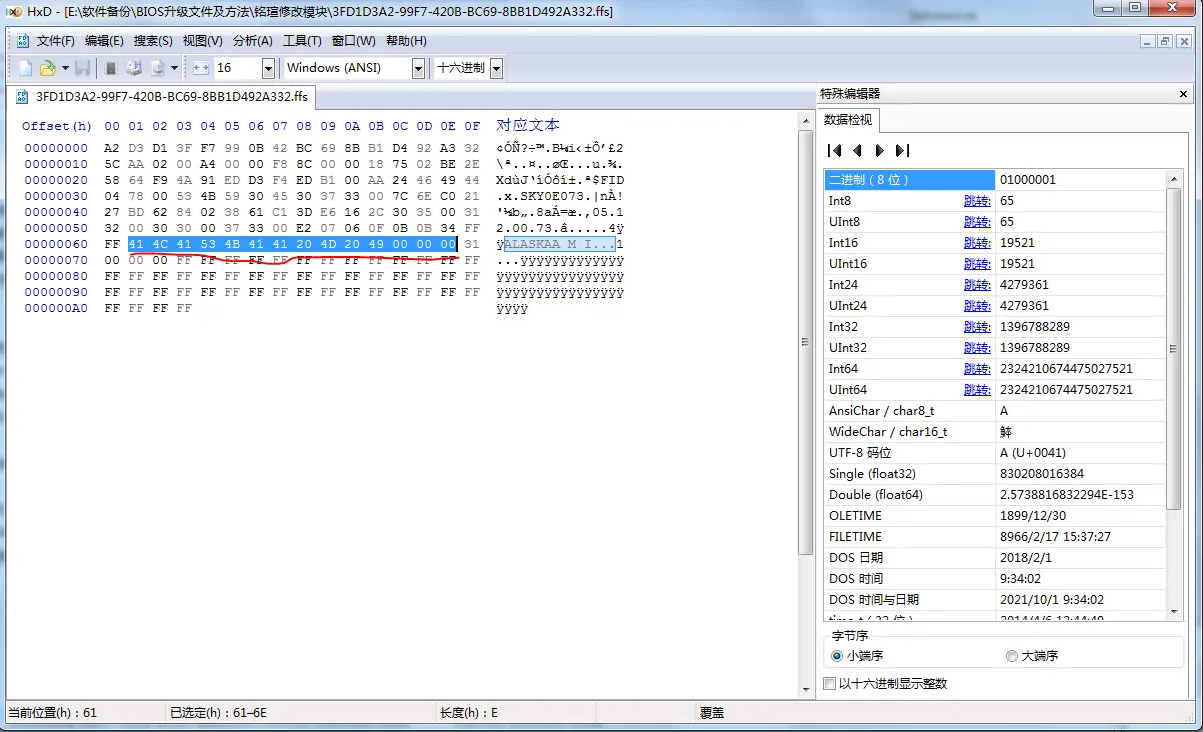Go to previous byte in data inspector
1203x732 pixels.
click(857, 150)
